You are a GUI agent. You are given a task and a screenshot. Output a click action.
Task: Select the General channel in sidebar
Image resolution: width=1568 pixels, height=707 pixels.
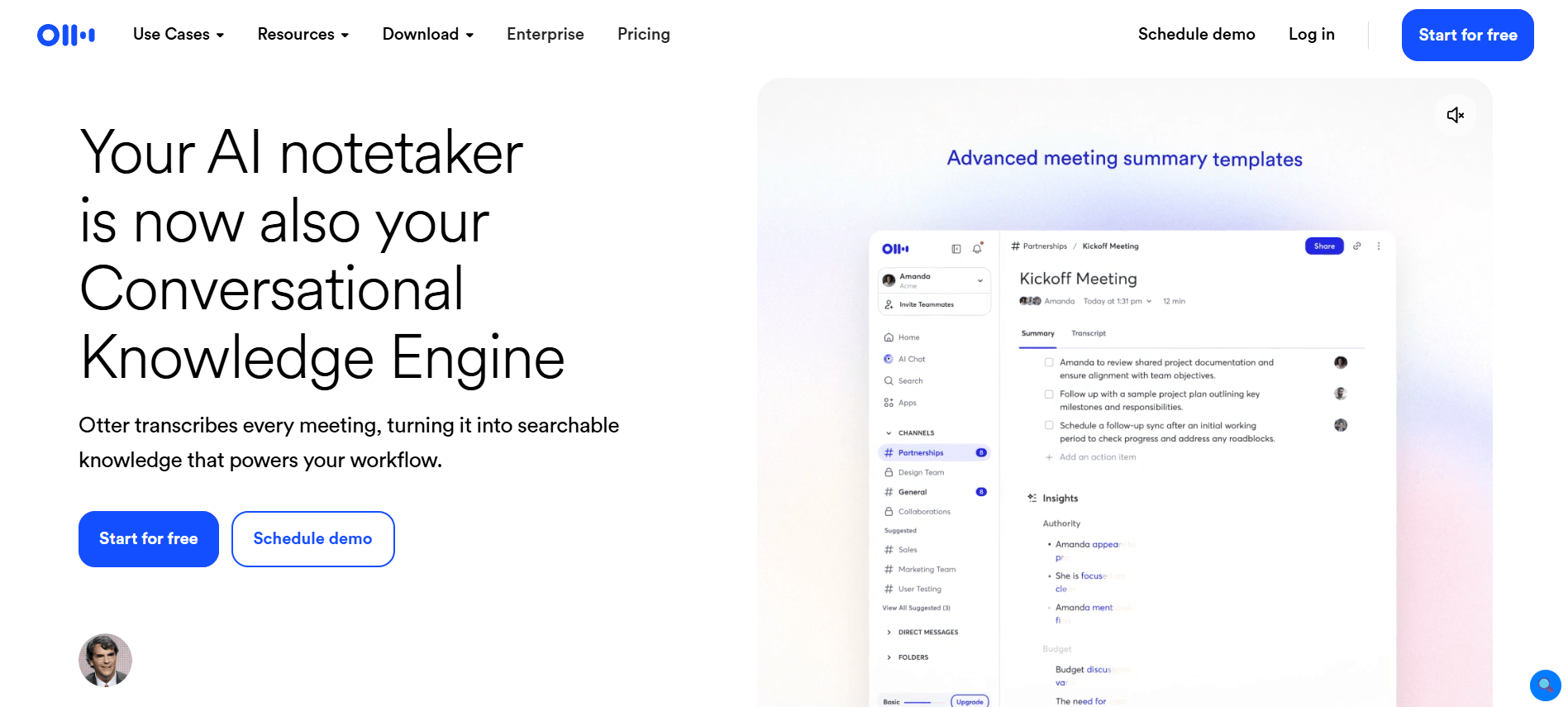(934, 492)
